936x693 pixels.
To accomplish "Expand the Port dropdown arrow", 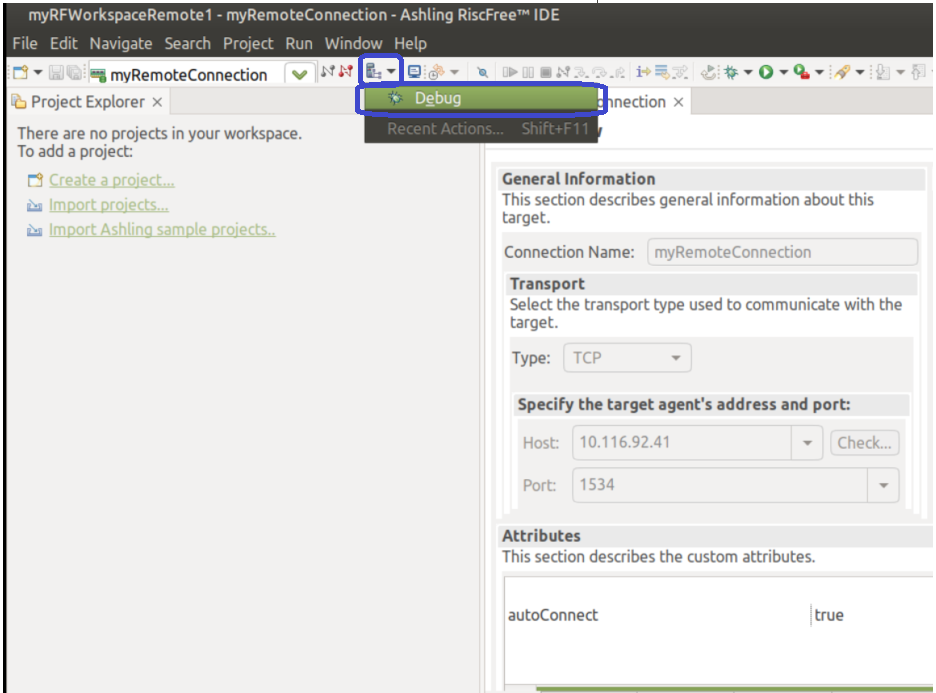I will [x=883, y=485].
